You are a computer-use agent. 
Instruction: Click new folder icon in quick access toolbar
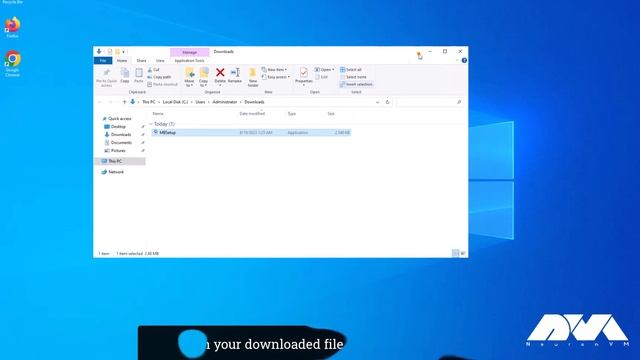click(x=118, y=52)
